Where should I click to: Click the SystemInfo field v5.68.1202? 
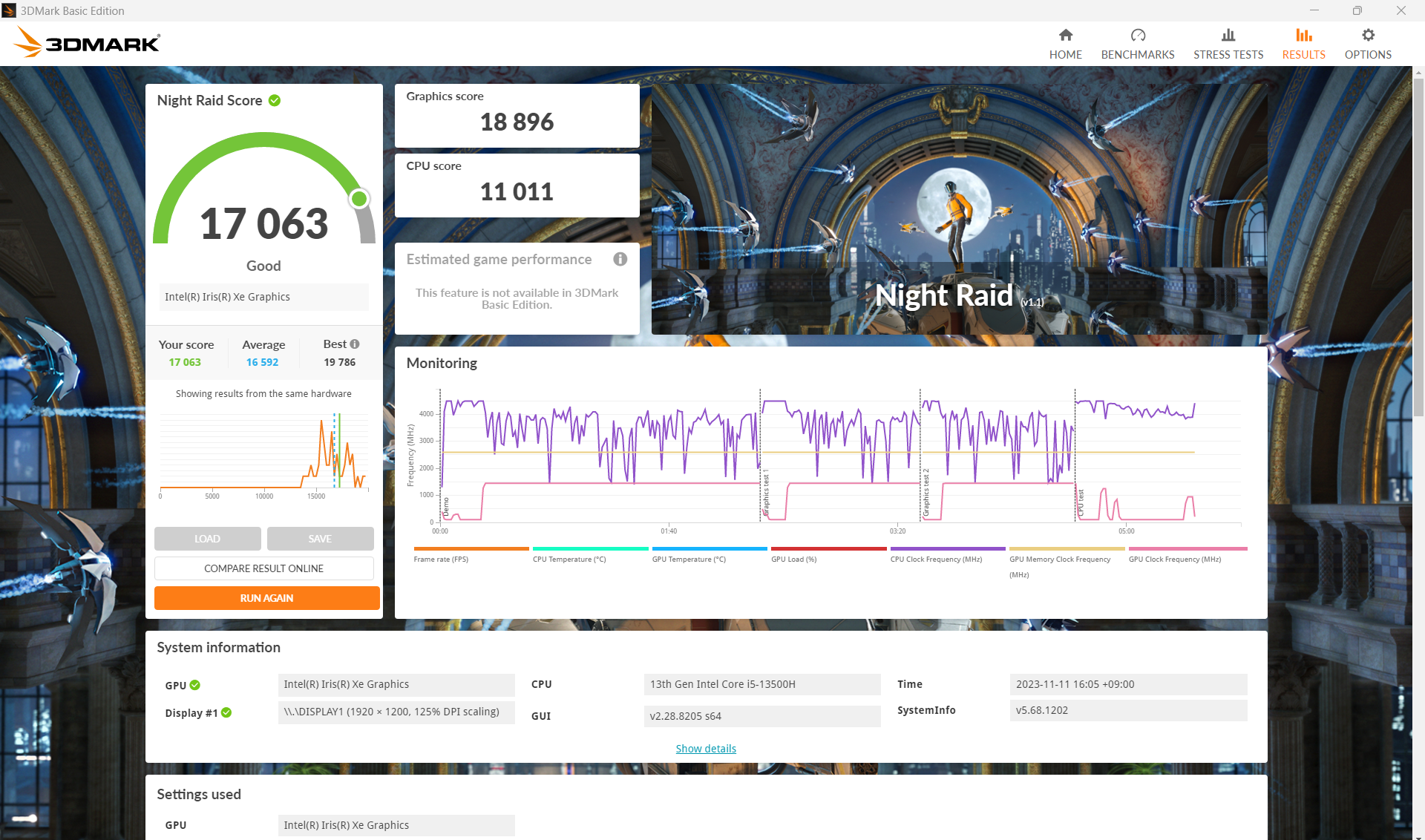pos(1128,710)
